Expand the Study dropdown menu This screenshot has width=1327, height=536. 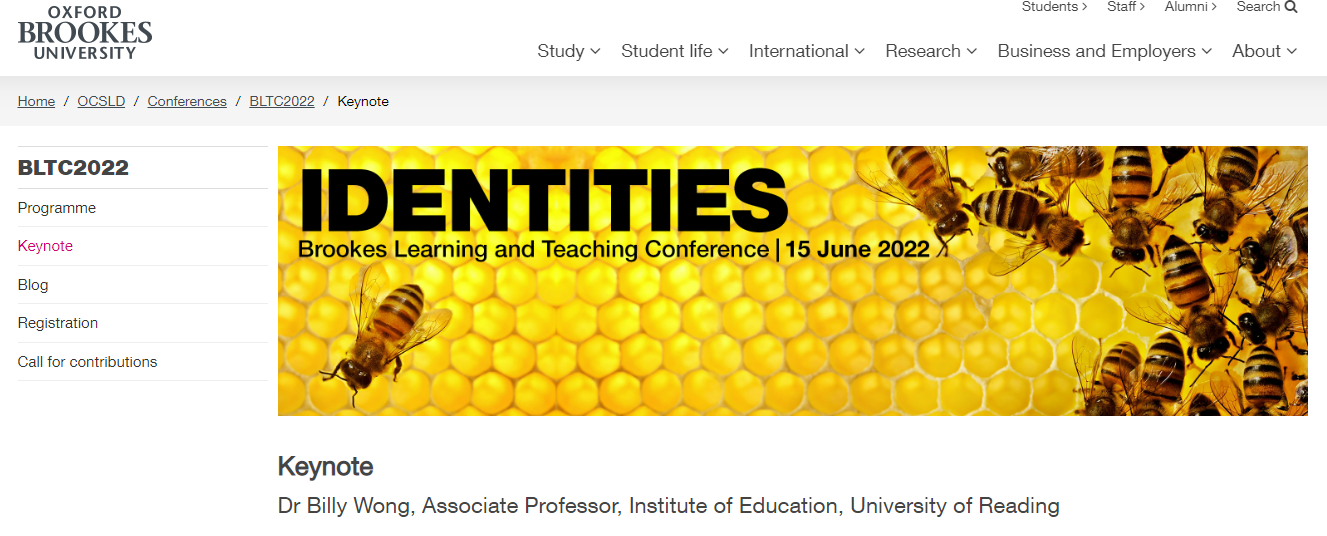coord(568,51)
